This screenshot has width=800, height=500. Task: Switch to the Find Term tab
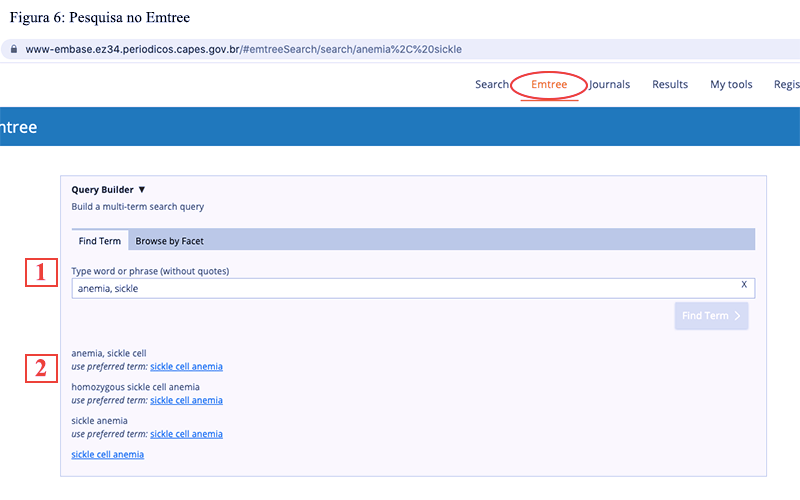point(100,241)
